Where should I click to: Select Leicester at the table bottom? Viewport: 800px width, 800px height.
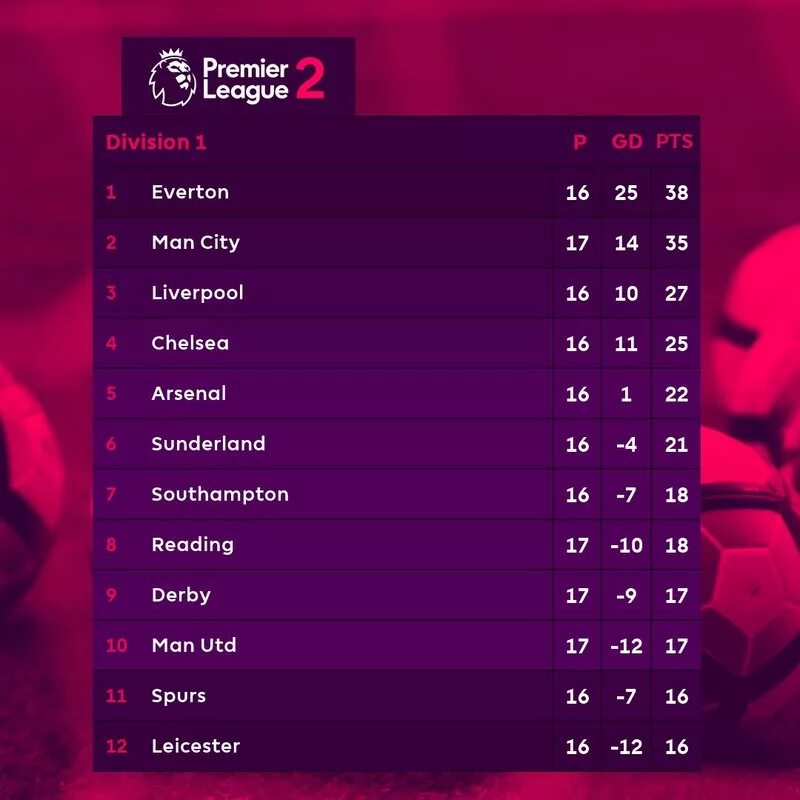tap(196, 746)
